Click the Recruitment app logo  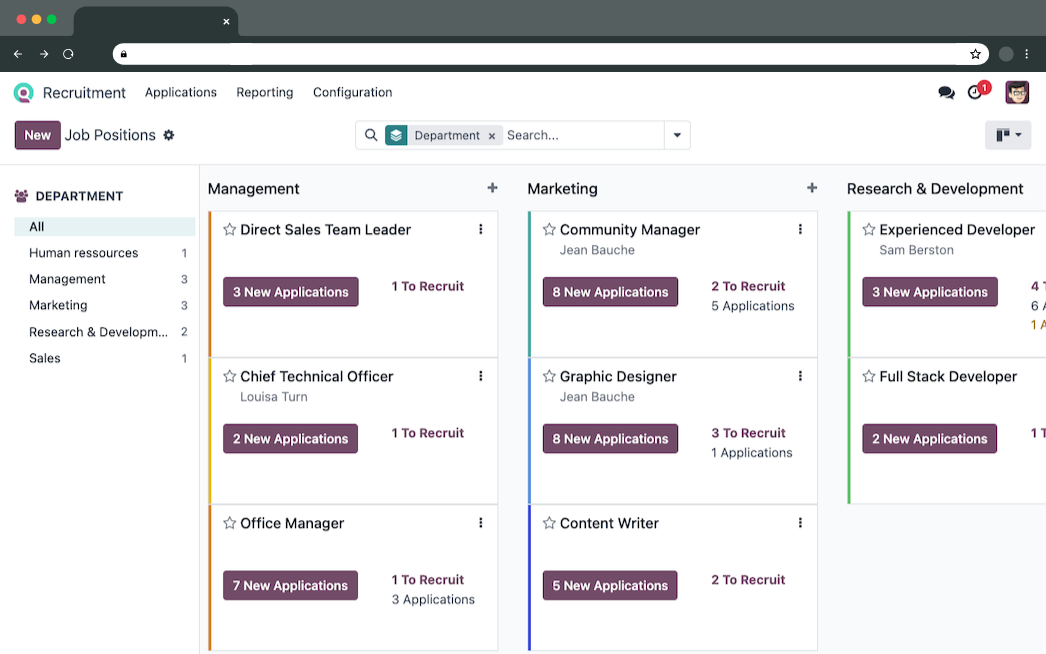tap(24, 93)
